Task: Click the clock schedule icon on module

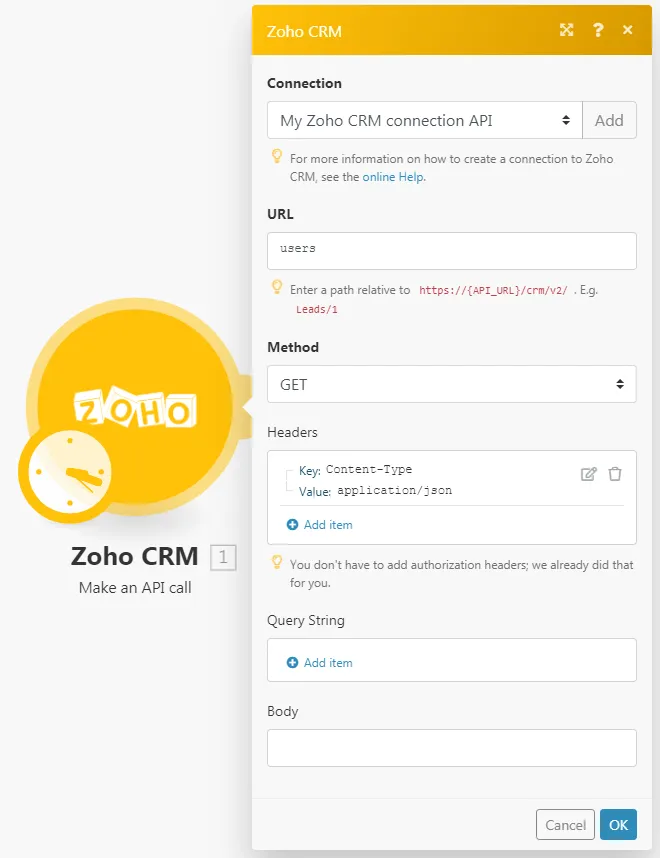Action: pos(70,472)
